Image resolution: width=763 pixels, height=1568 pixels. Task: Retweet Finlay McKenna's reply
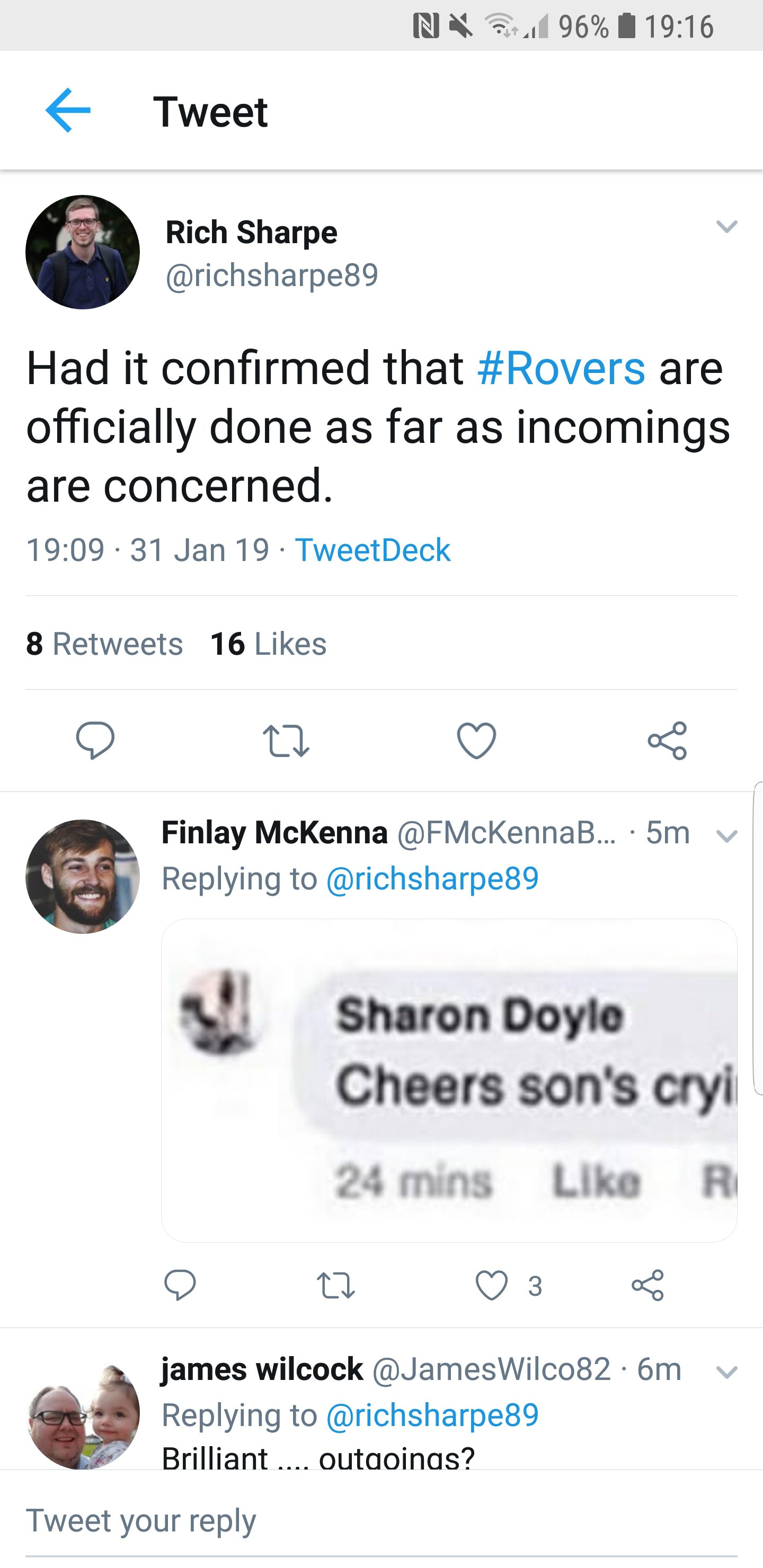335,1285
